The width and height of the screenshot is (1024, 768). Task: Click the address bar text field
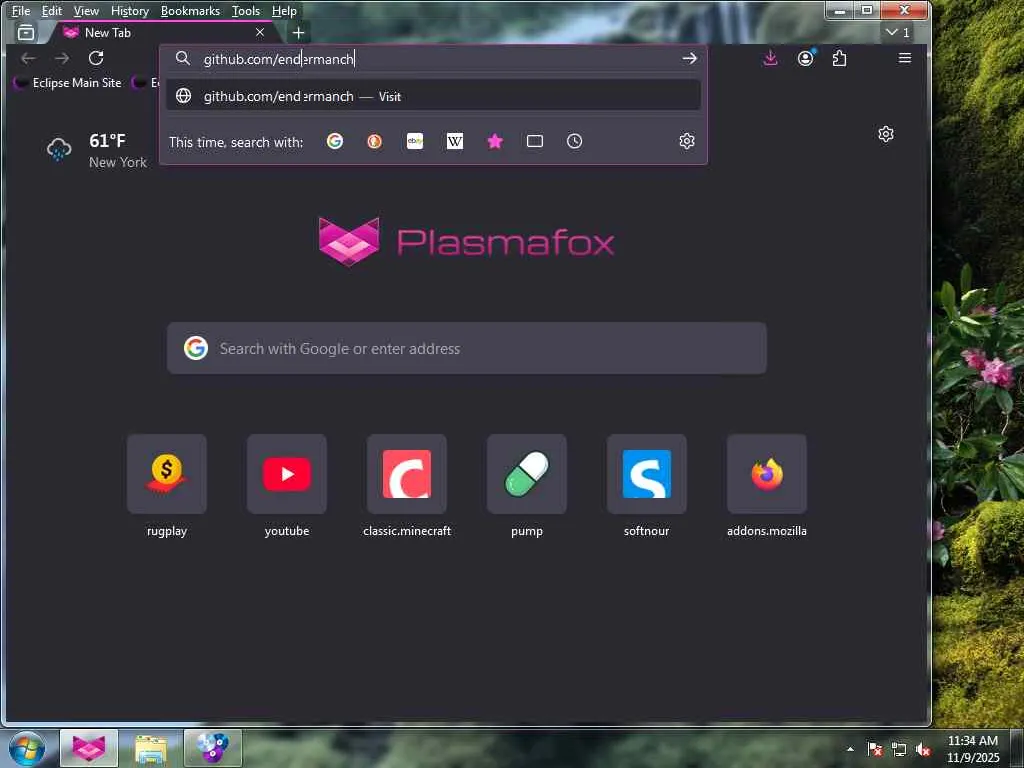(434, 59)
